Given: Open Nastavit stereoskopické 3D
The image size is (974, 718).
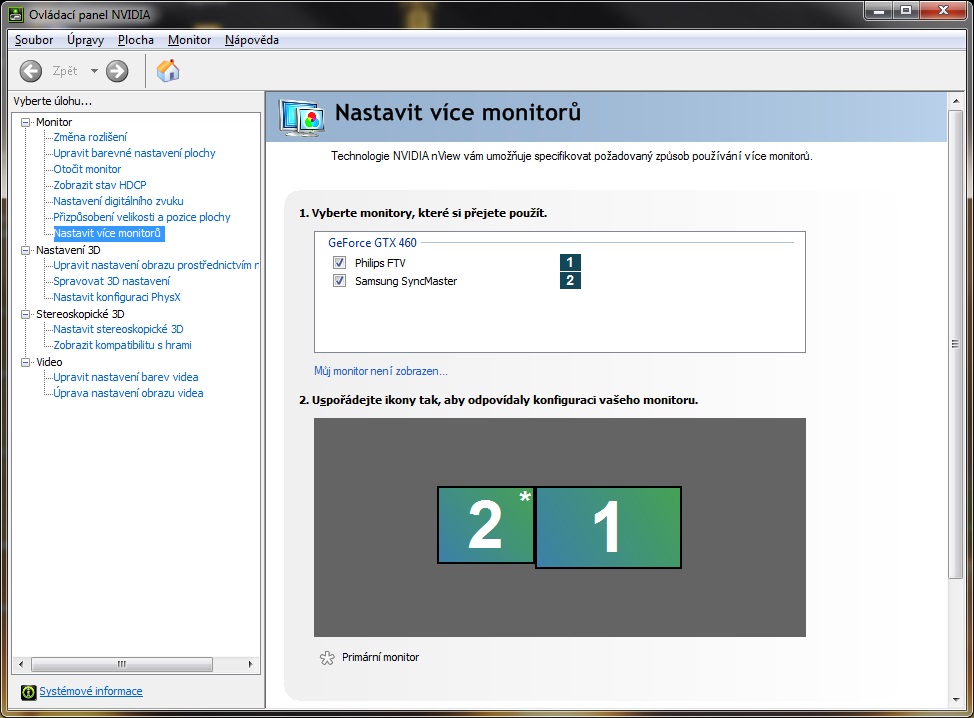Looking at the screenshot, I should click(x=118, y=329).
